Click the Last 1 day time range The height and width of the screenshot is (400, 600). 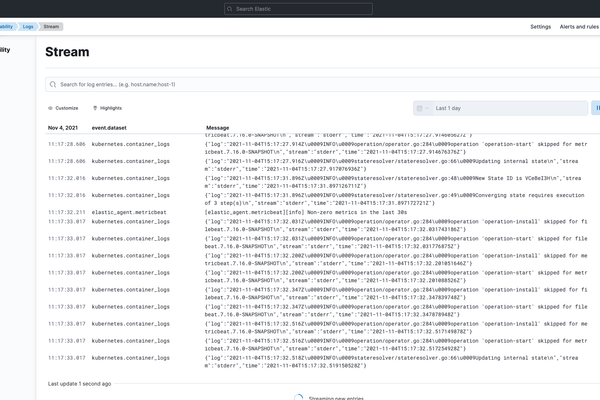pyautogui.click(x=510, y=108)
